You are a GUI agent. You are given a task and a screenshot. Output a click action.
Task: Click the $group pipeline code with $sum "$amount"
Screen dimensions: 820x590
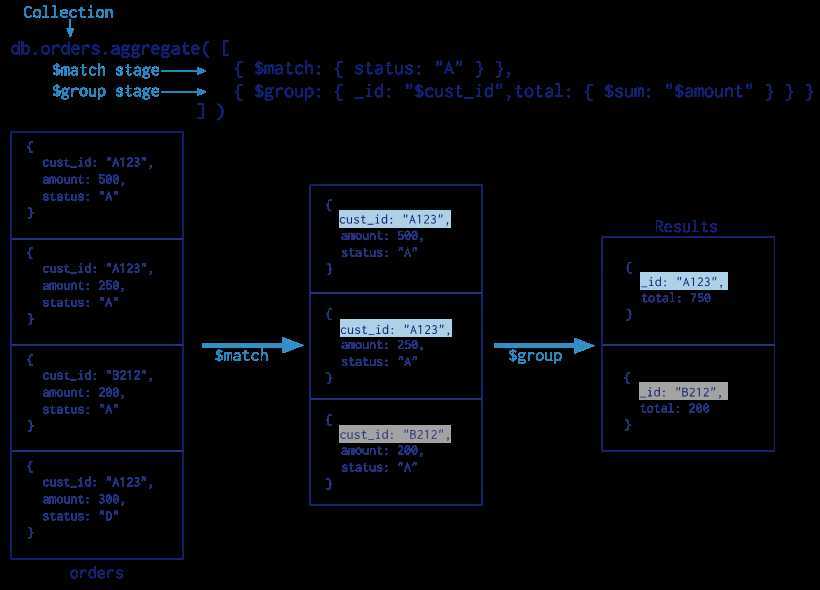tap(523, 92)
